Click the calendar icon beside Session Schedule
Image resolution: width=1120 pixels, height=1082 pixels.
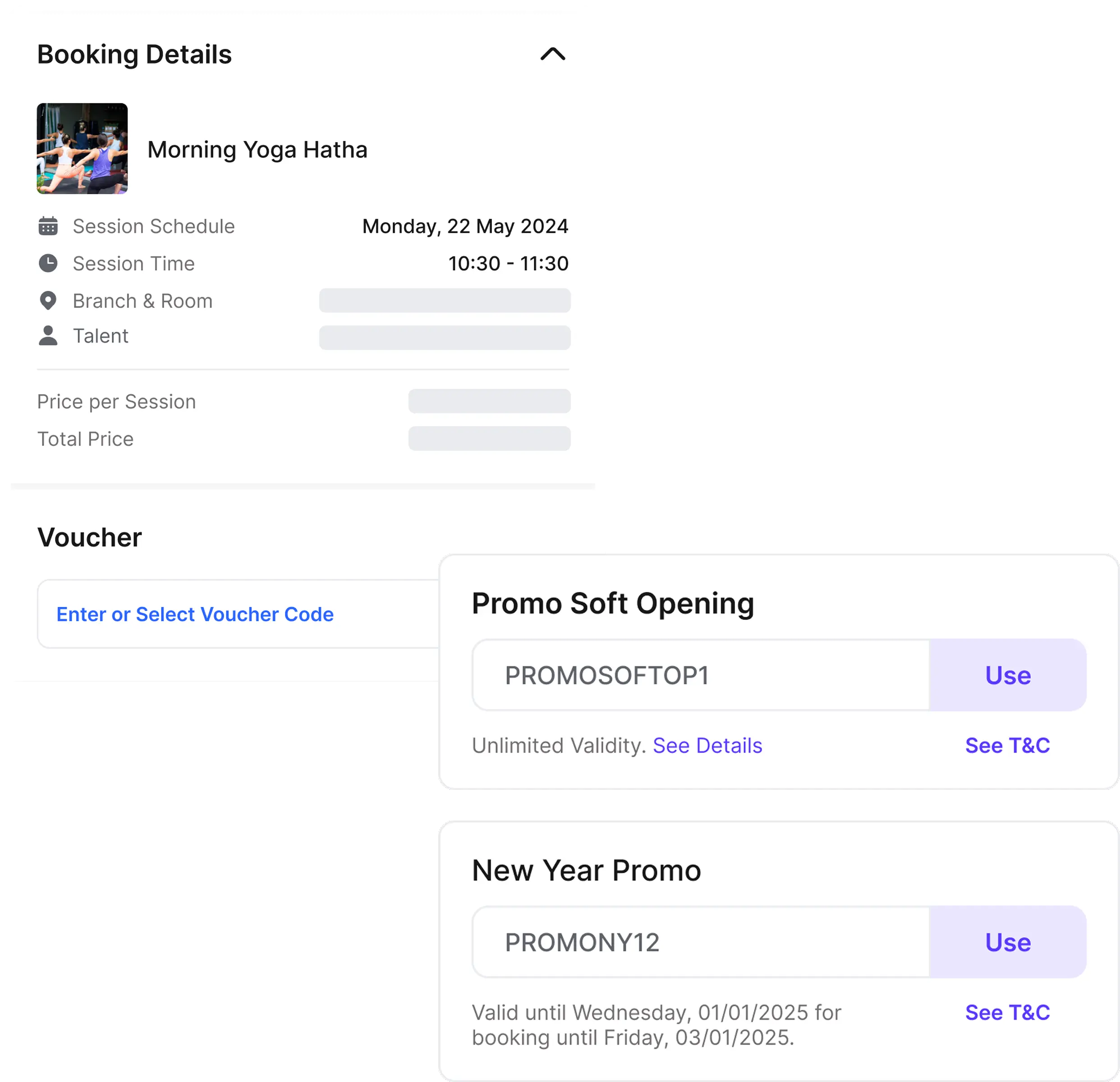pyautogui.click(x=48, y=226)
